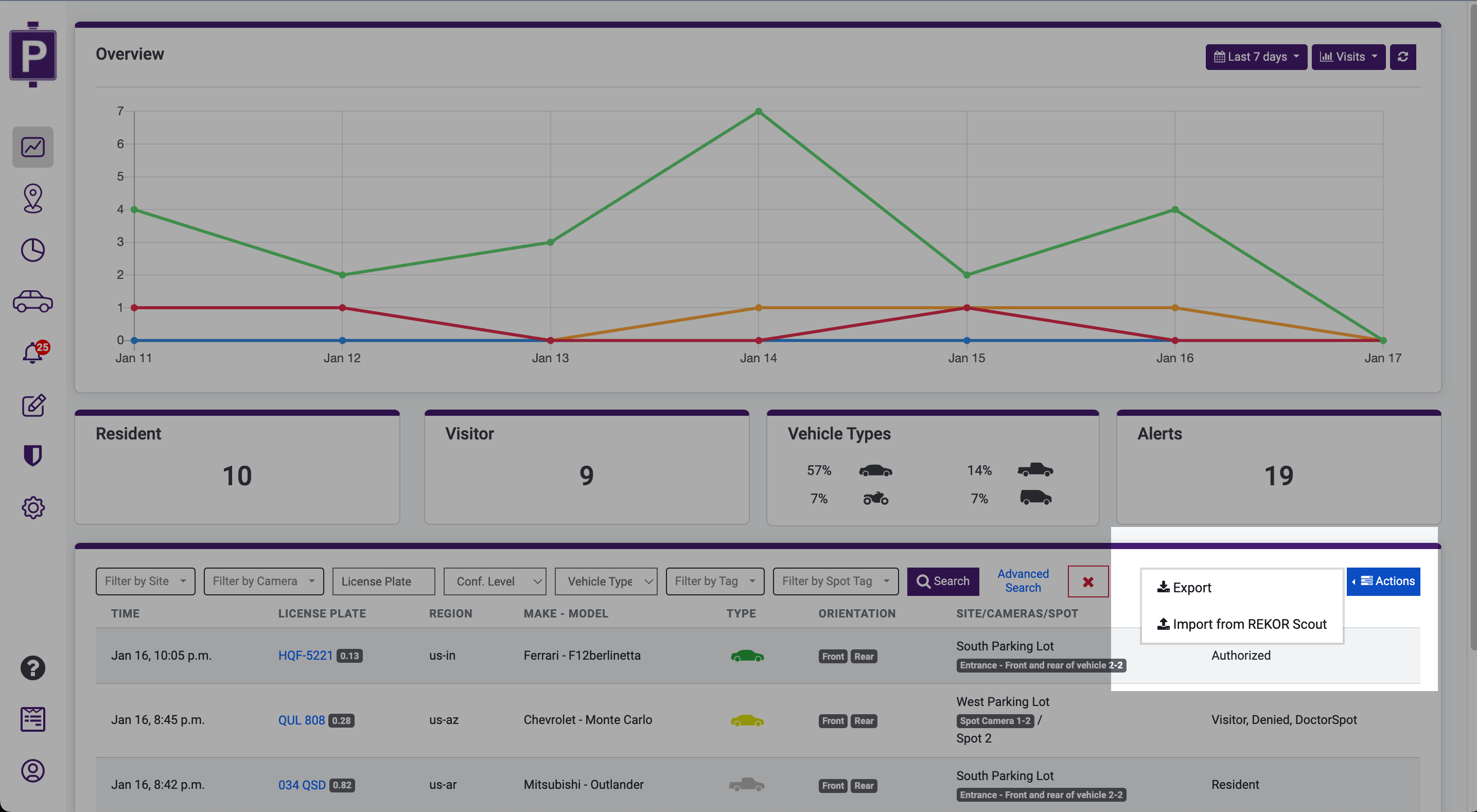1477x812 pixels.
Task: Click the clock history sidebar icon
Action: [x=33, y=250]
